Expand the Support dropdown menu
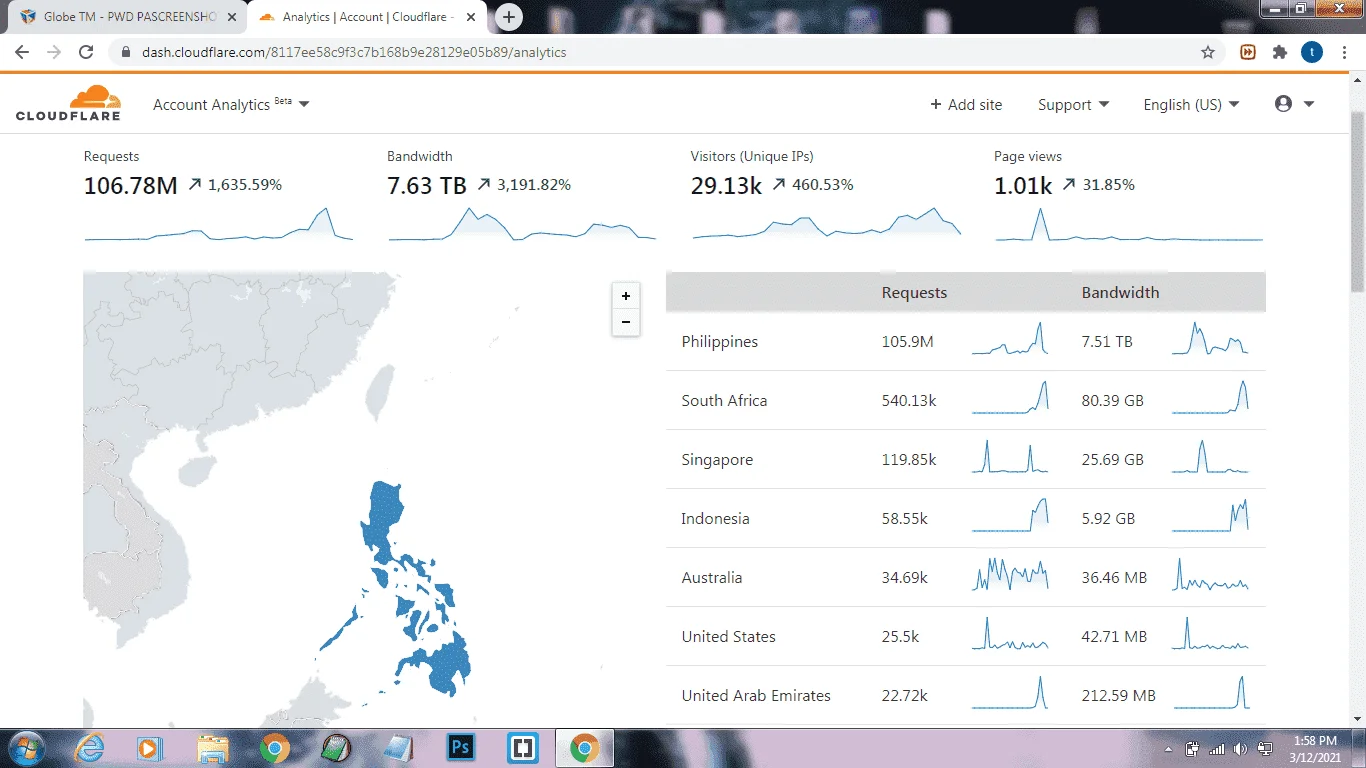Viewport: 1366px width, 768px height. coord(1073,104)
